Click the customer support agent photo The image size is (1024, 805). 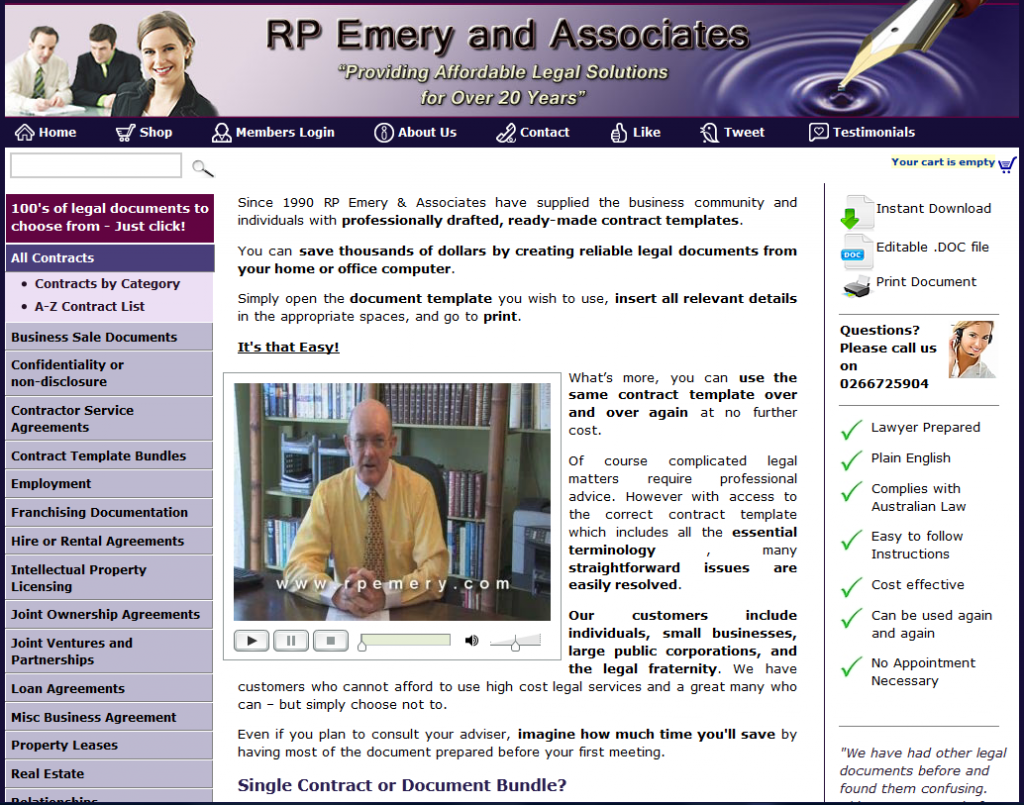click(x=971, y=350)
